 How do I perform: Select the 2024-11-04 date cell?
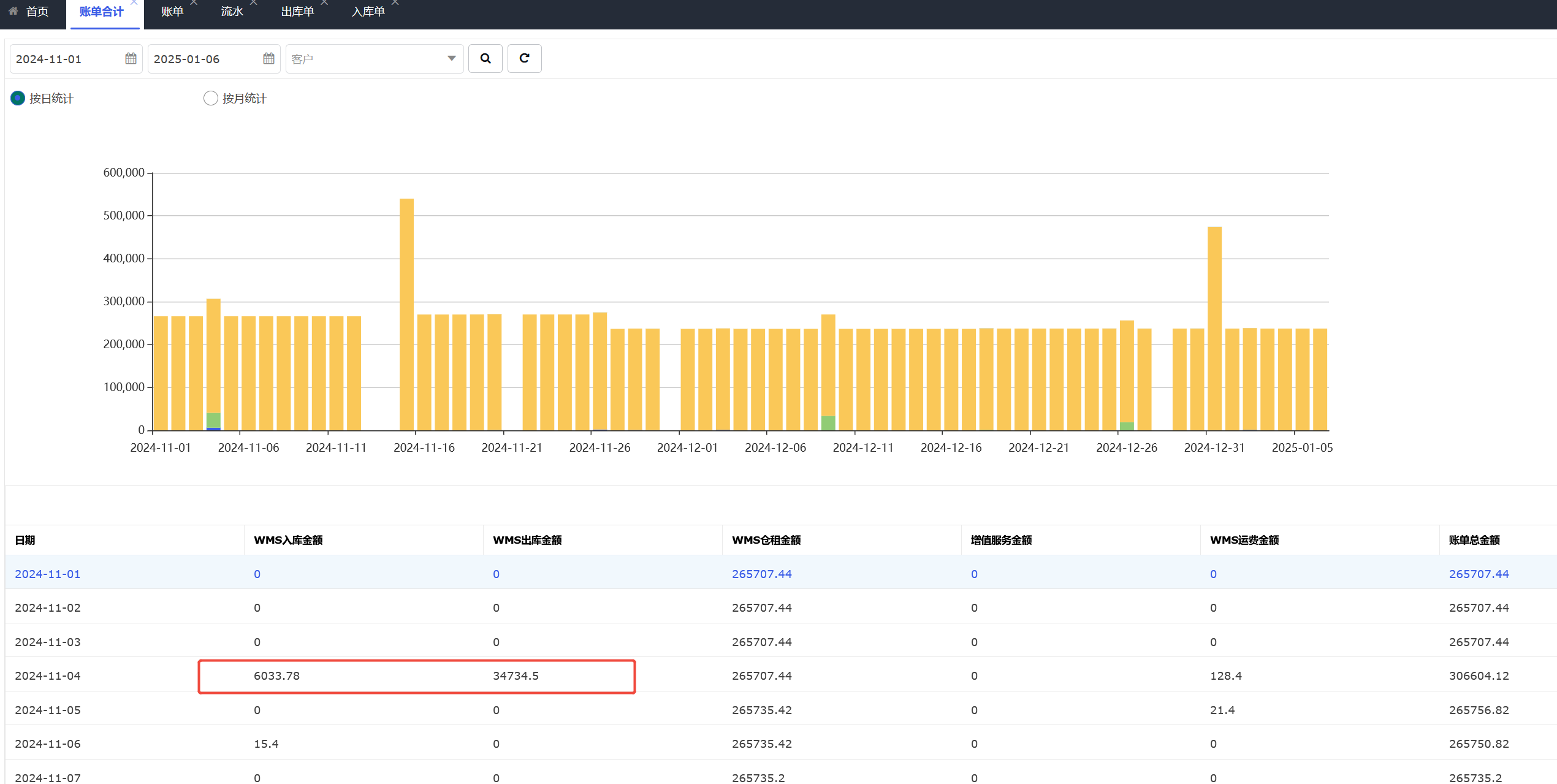pos(48,676)
